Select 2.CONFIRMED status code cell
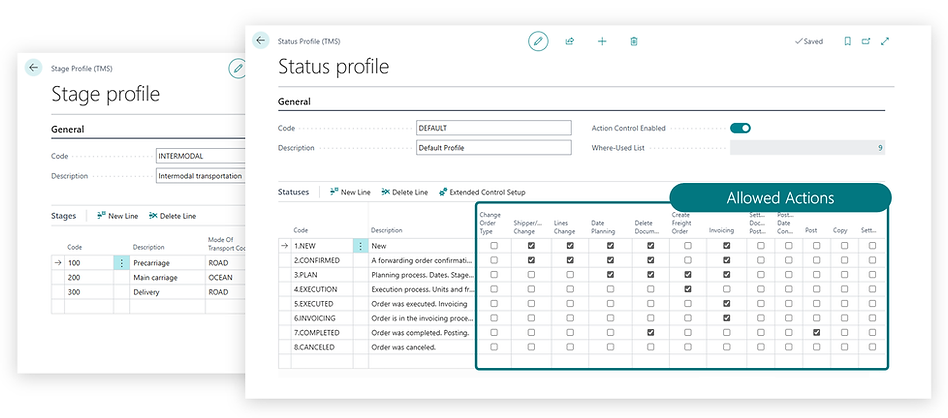 322,261
